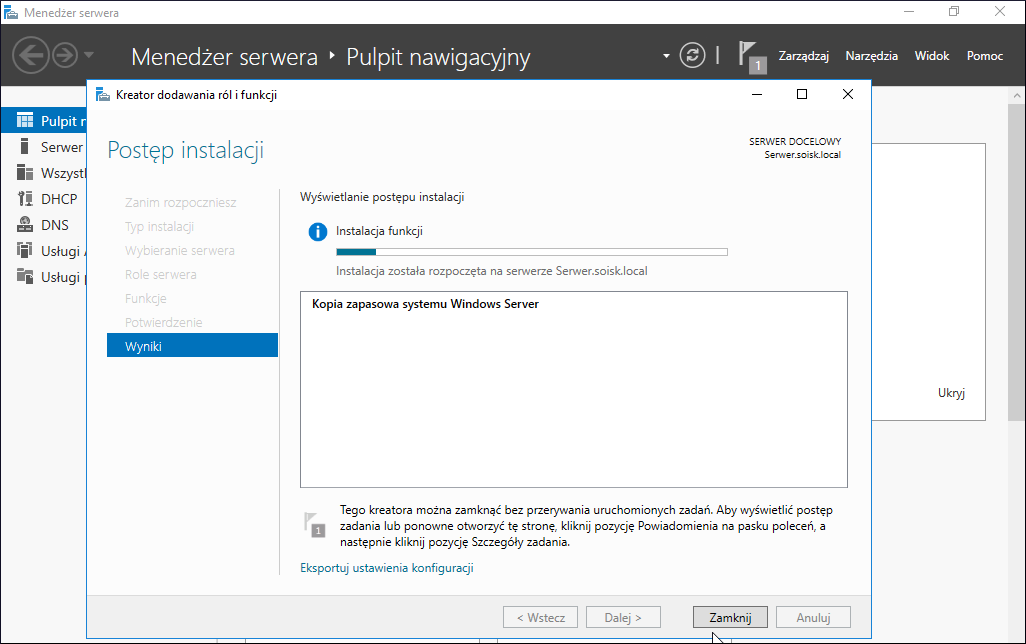Click Eksportuj ustawienia konfiguracji link
Viewport: 1026px width, 644px height.
(387, 568)
